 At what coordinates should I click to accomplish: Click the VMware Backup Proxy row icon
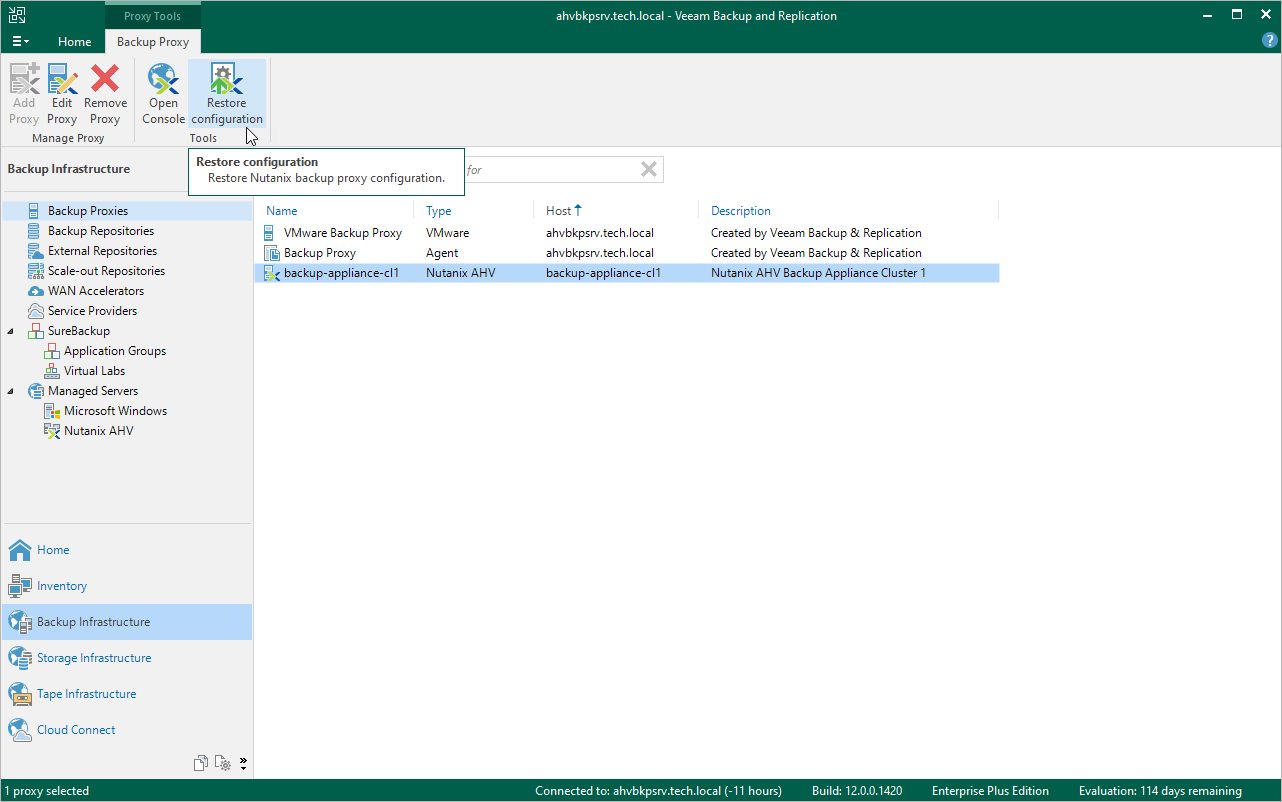(x=268, y=233)
